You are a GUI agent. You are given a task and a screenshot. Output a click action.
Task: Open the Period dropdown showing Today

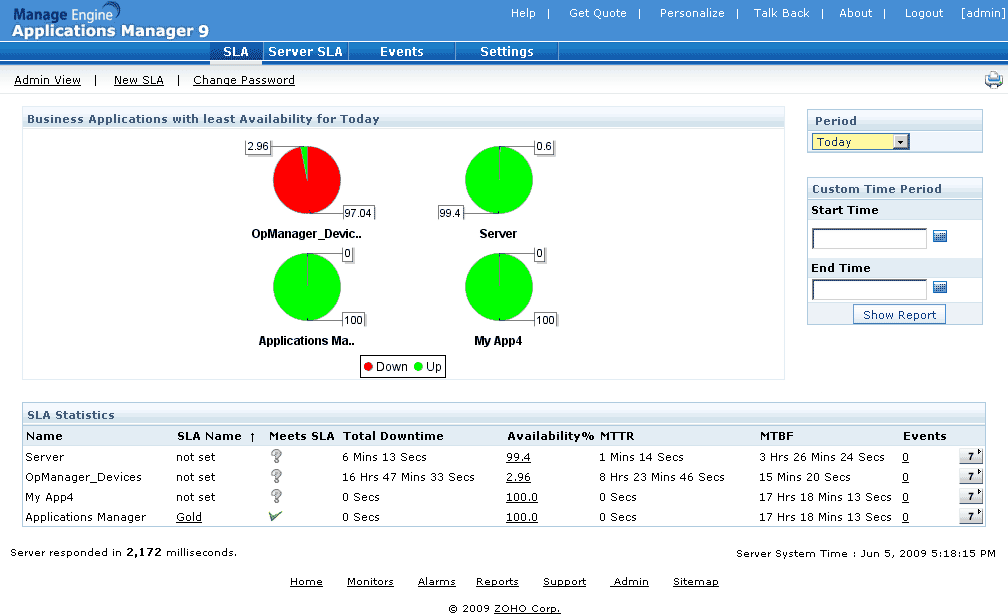point(860,141)
